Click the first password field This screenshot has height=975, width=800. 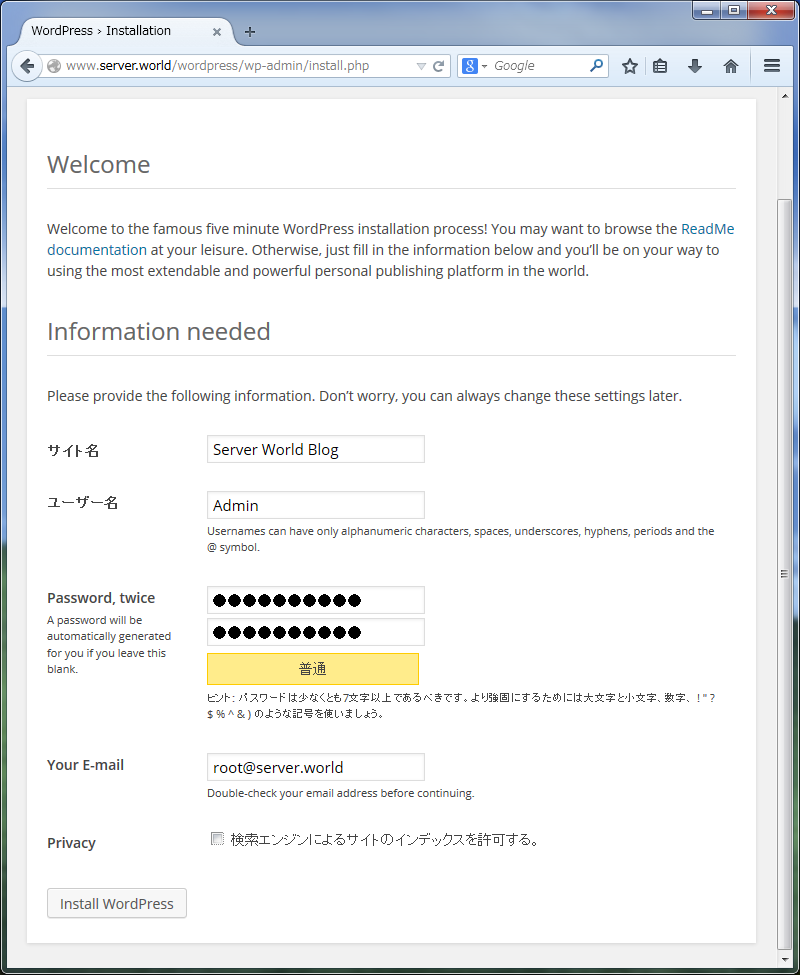[x=316, y=600]
